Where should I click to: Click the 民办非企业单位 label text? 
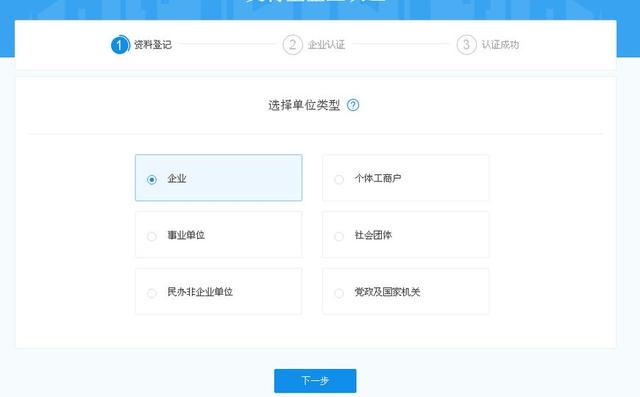[x=200, y=292]
